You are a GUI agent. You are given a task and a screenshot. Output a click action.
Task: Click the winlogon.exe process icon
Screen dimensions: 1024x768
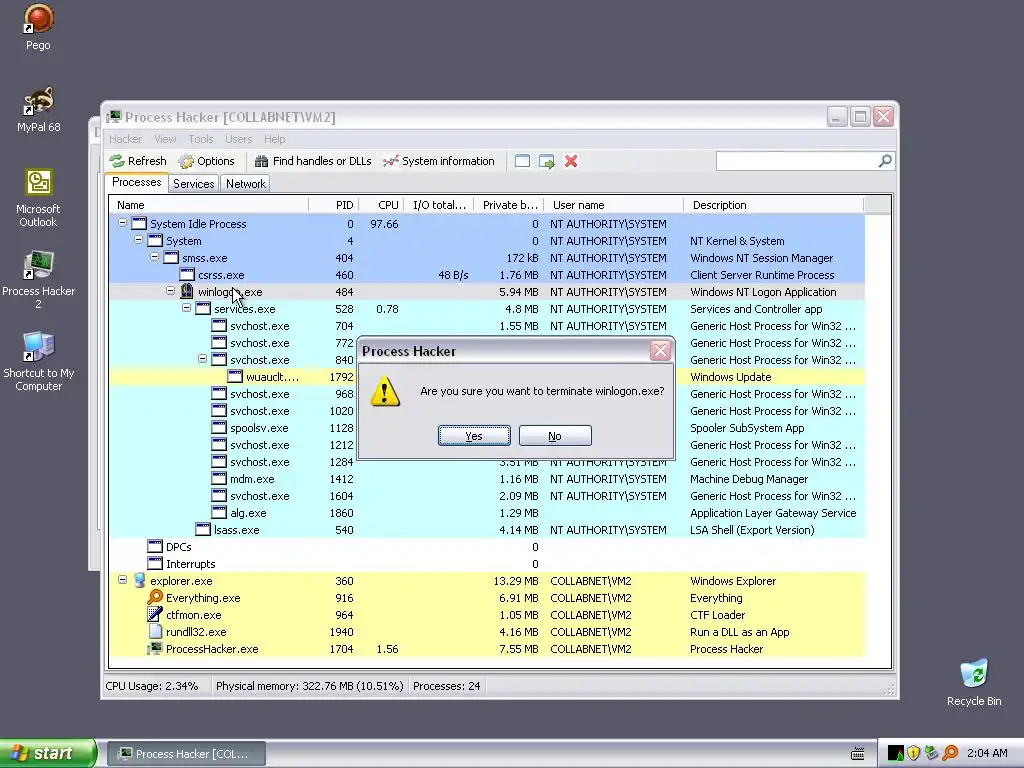tap(187, 291)
